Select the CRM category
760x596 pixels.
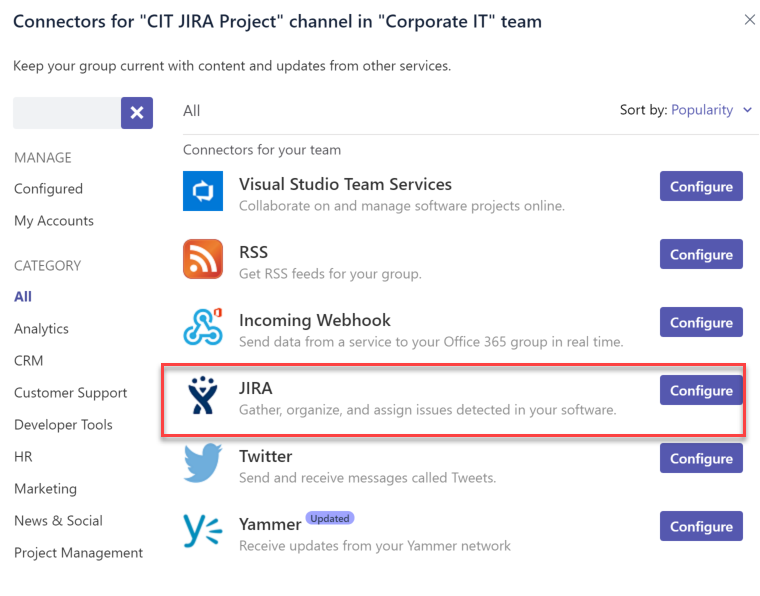pyautogui.click(x=29, y=361)
